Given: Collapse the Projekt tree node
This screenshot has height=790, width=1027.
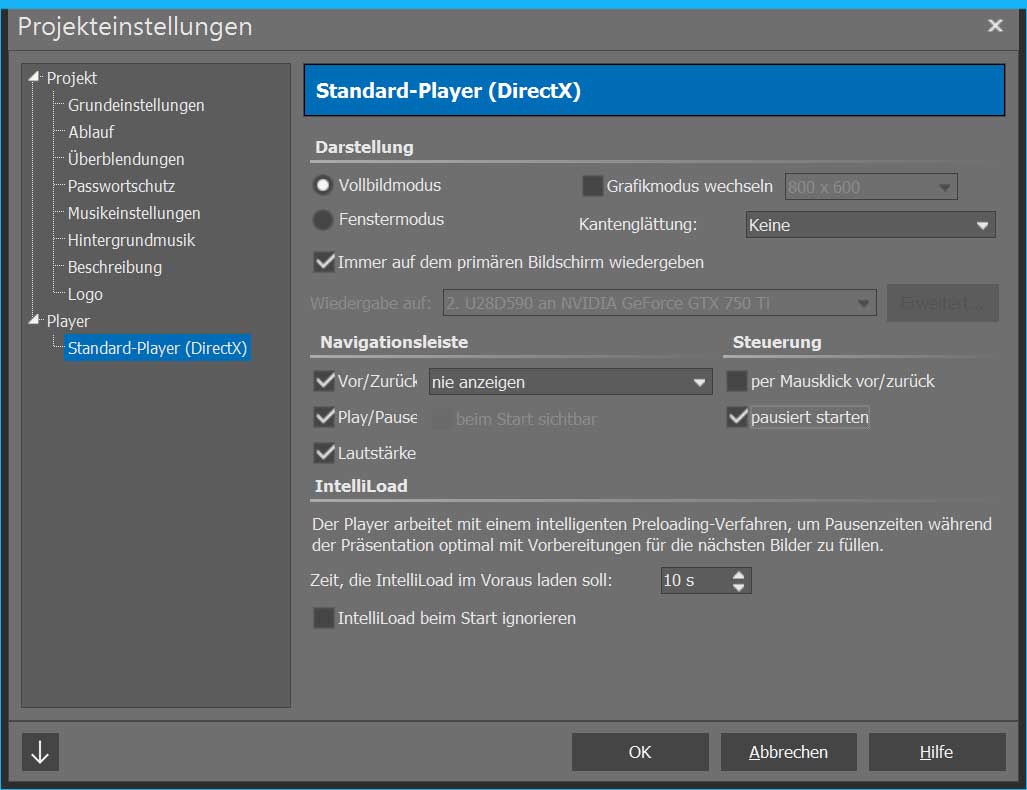Looking at the screenshot, I should pyautogui.click(x=35, y=78).
